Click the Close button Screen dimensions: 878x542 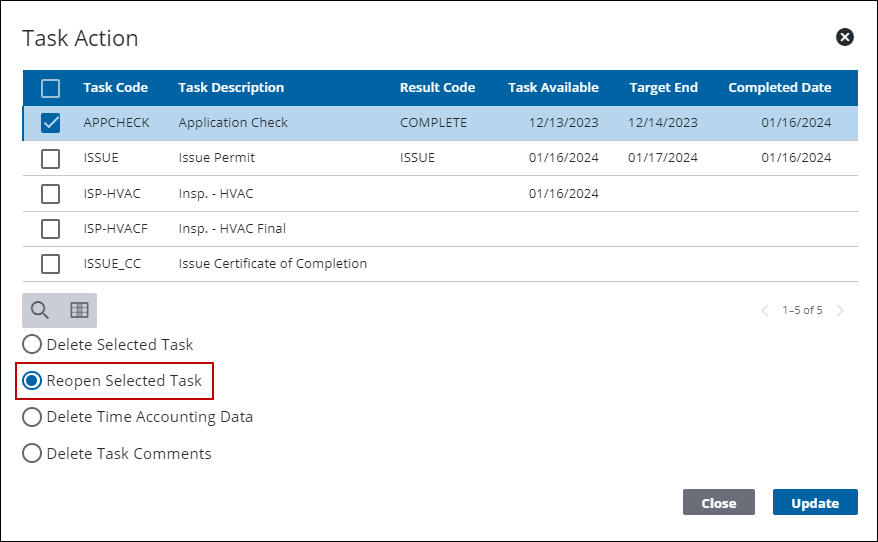(x=718, y=503)
